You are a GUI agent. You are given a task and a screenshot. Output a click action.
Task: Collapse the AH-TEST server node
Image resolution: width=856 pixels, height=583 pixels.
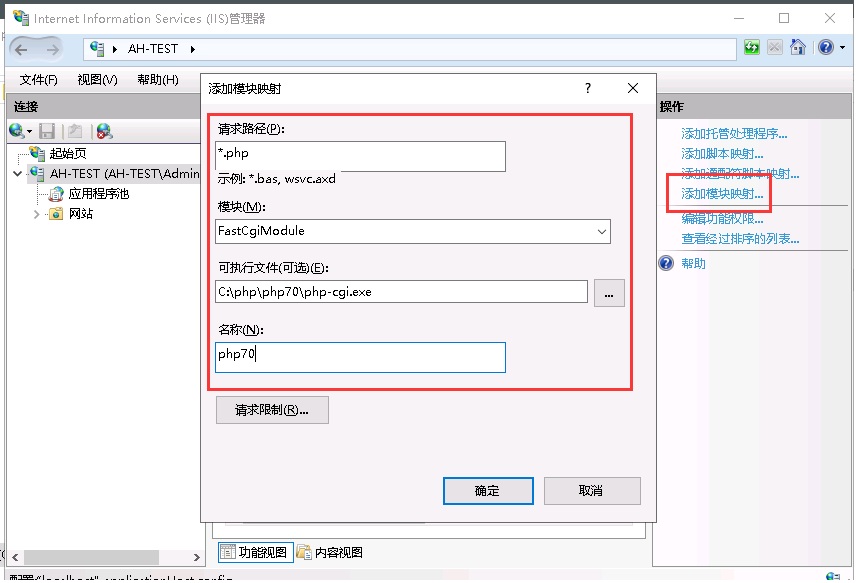18,174
